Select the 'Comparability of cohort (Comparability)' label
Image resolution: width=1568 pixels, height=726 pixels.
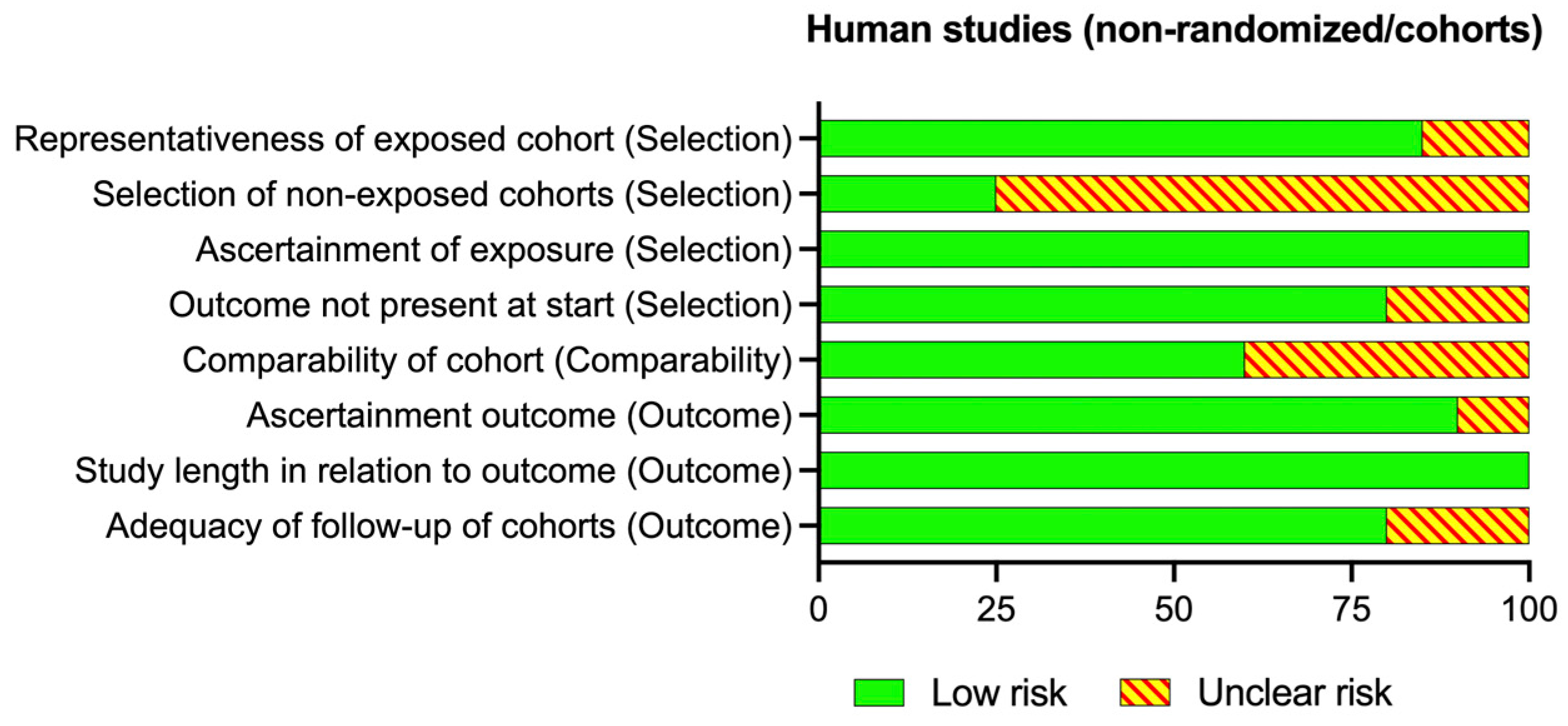click(487, 360)
